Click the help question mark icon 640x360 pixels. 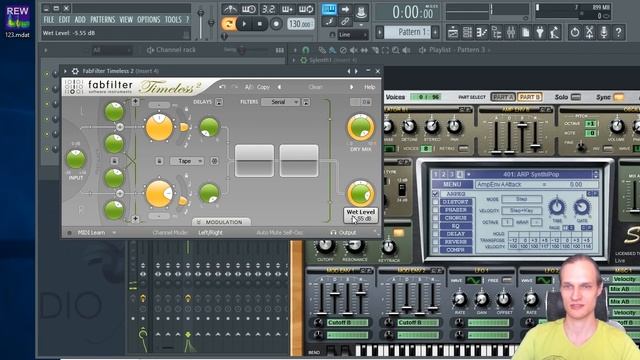click(619, 32)
